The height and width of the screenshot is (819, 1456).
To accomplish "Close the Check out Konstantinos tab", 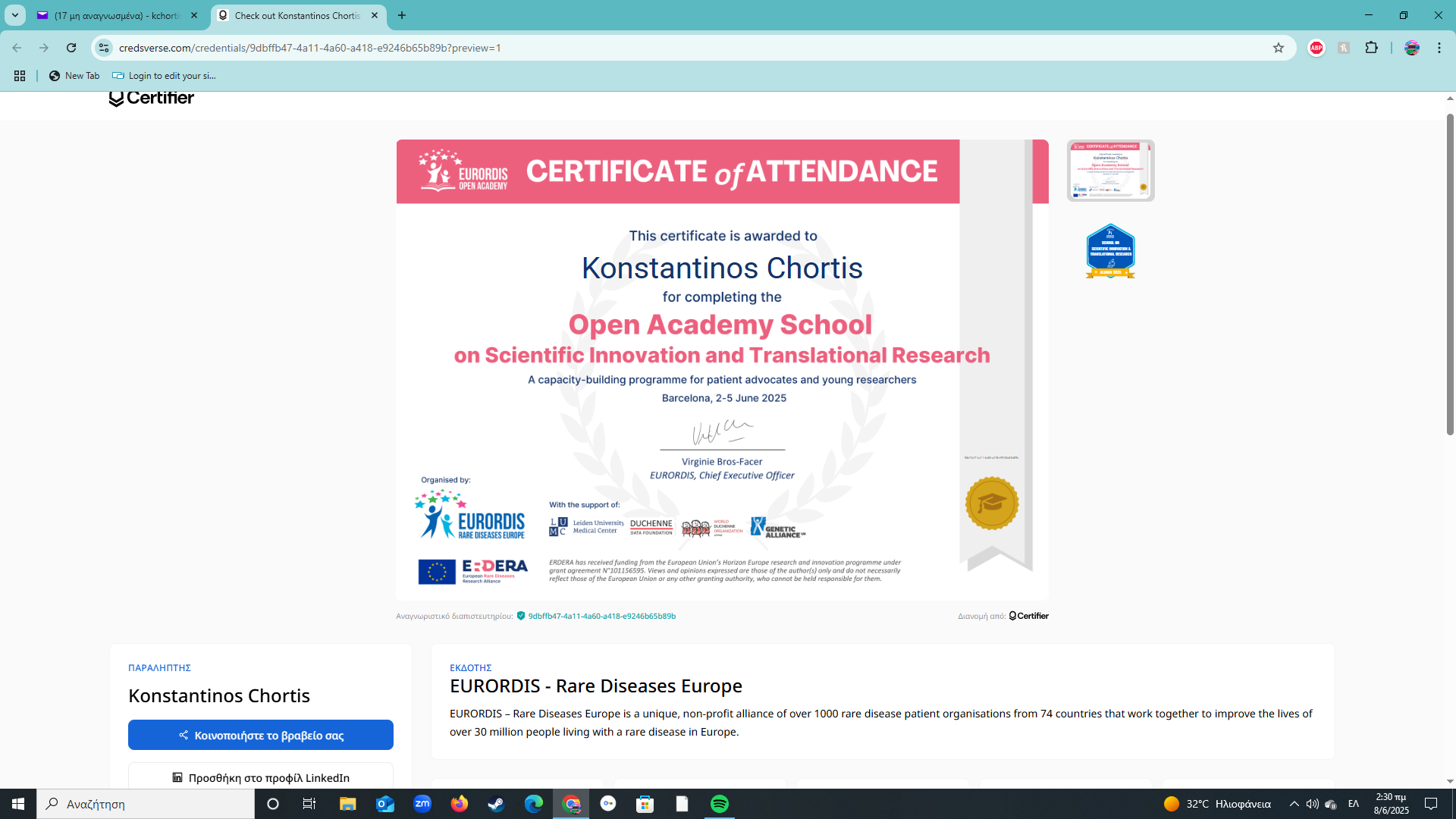I will click(x=375, y=15).
